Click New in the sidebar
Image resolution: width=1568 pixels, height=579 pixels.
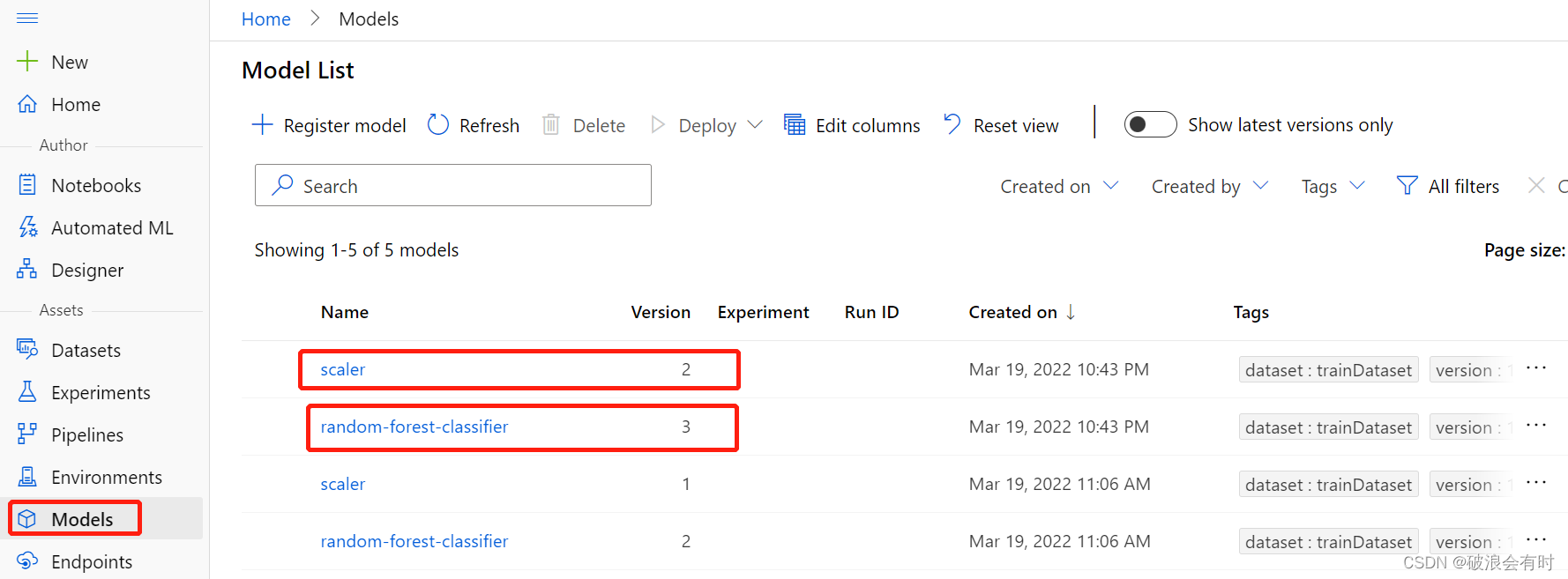(x=70, y=62)
